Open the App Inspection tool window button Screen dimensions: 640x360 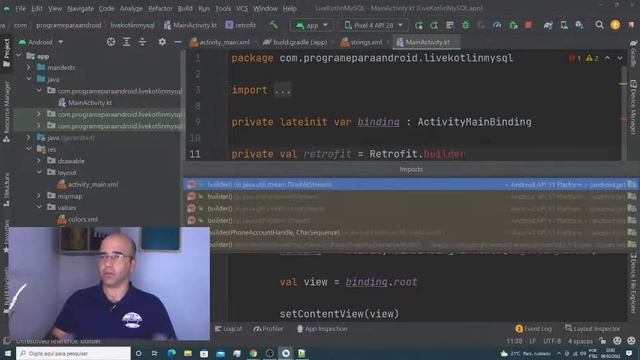[322, 329]
